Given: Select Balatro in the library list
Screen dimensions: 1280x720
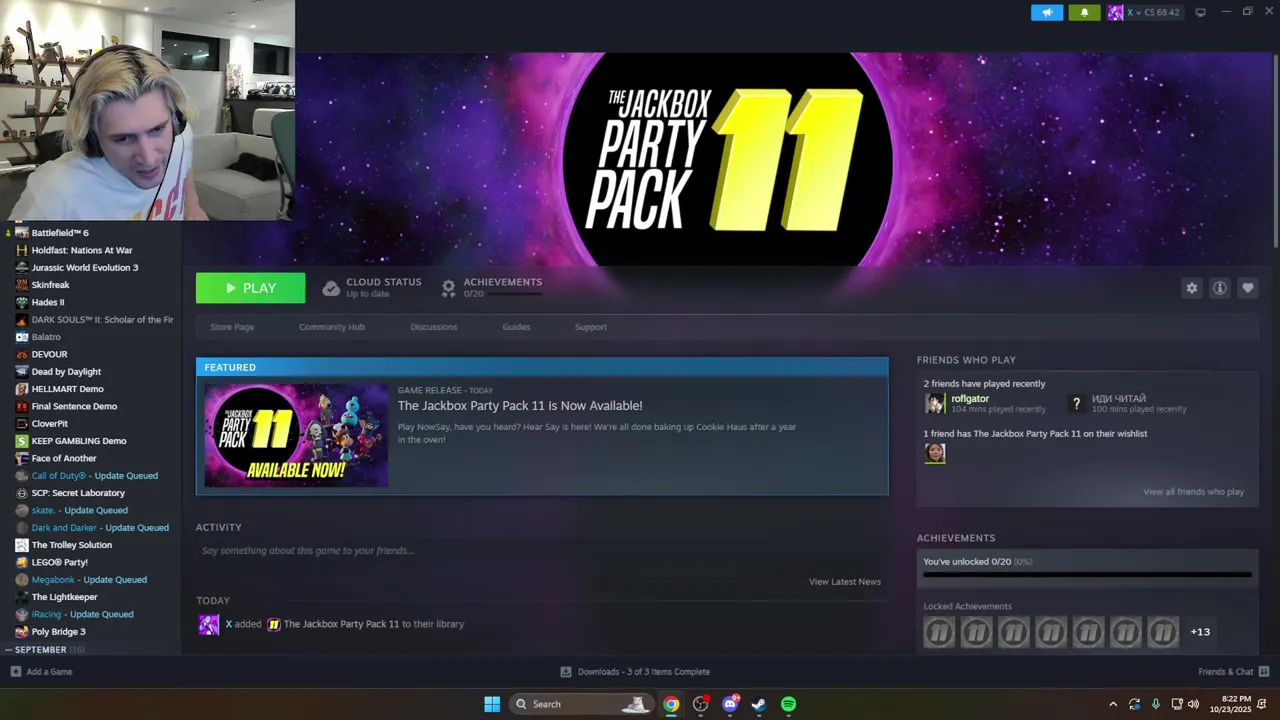Looking at the screenshot, I should (46, 337).
